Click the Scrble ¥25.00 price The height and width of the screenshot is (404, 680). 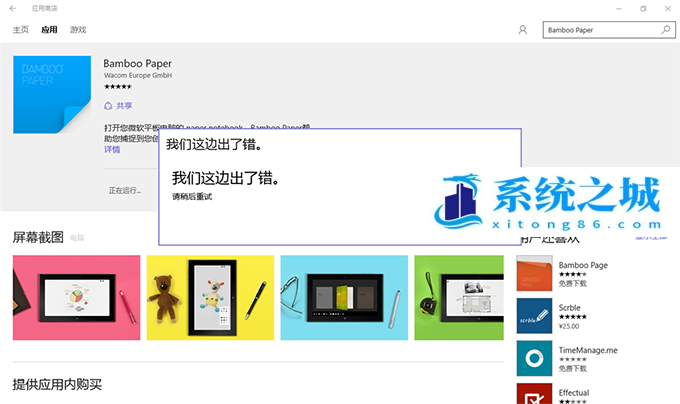[x=569, y=326]
